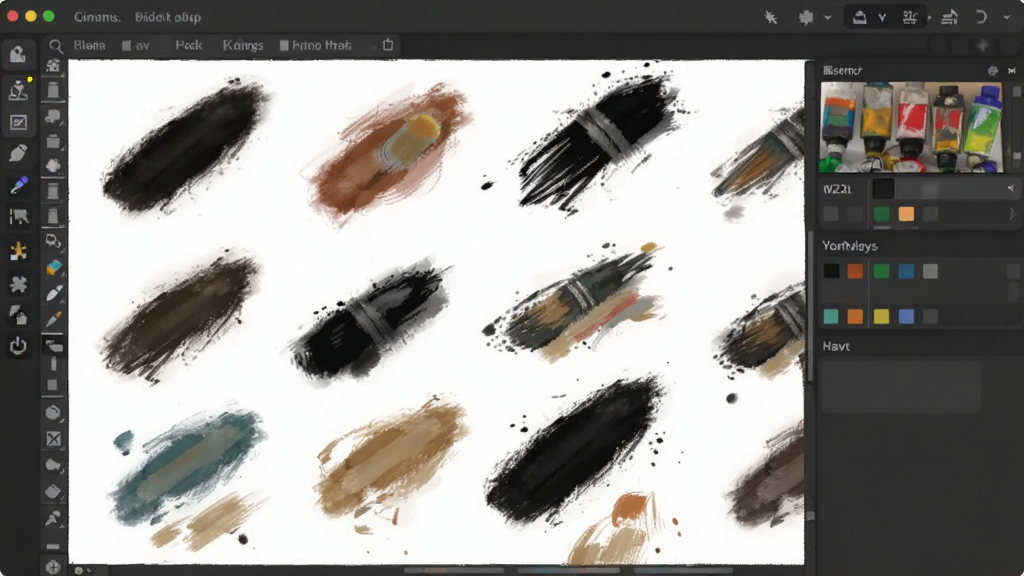Image resolution: width=1024 pixels, height=576 pixels.
Task: Click the paint tubes reference thumbnail
Action: click(x=911, y=127)
